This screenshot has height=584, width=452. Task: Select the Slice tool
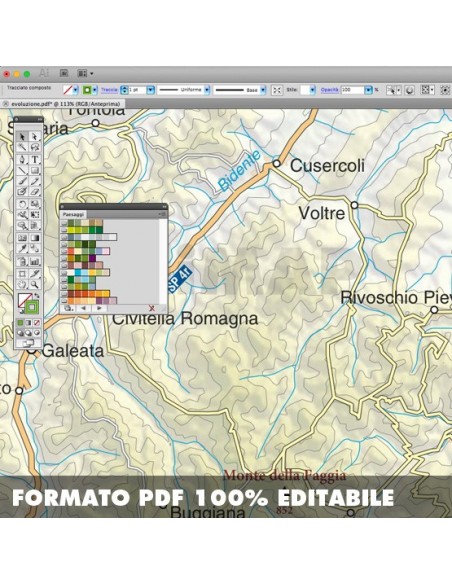(35, 274)
